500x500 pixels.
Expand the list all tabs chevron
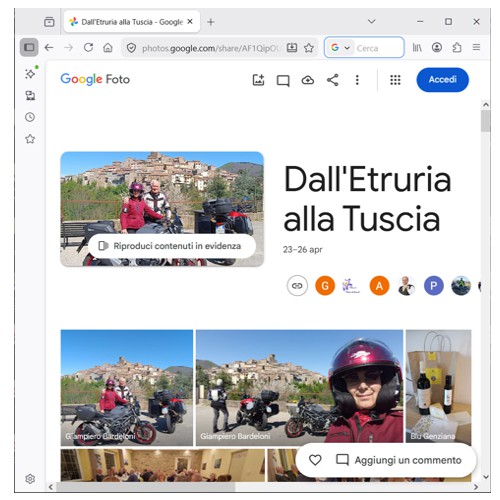point(372,22)
